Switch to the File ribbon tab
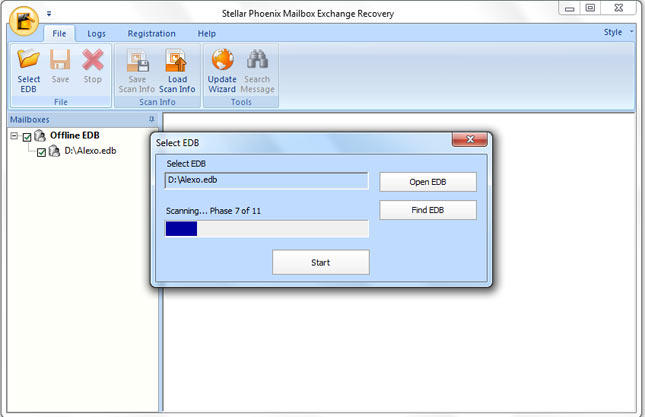Viewport: 645px width, 417px height. pyautogui.click(x=59, y=34)
